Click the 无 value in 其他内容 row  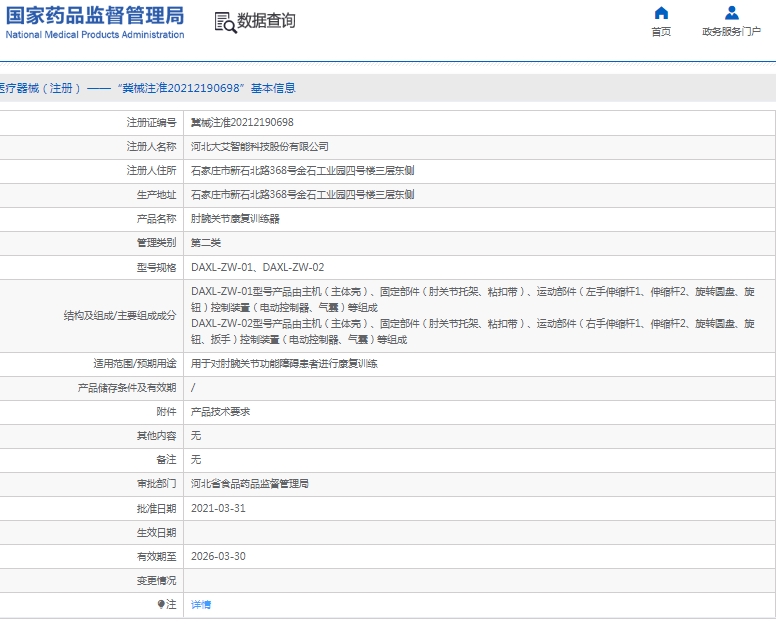coord(196,436)
